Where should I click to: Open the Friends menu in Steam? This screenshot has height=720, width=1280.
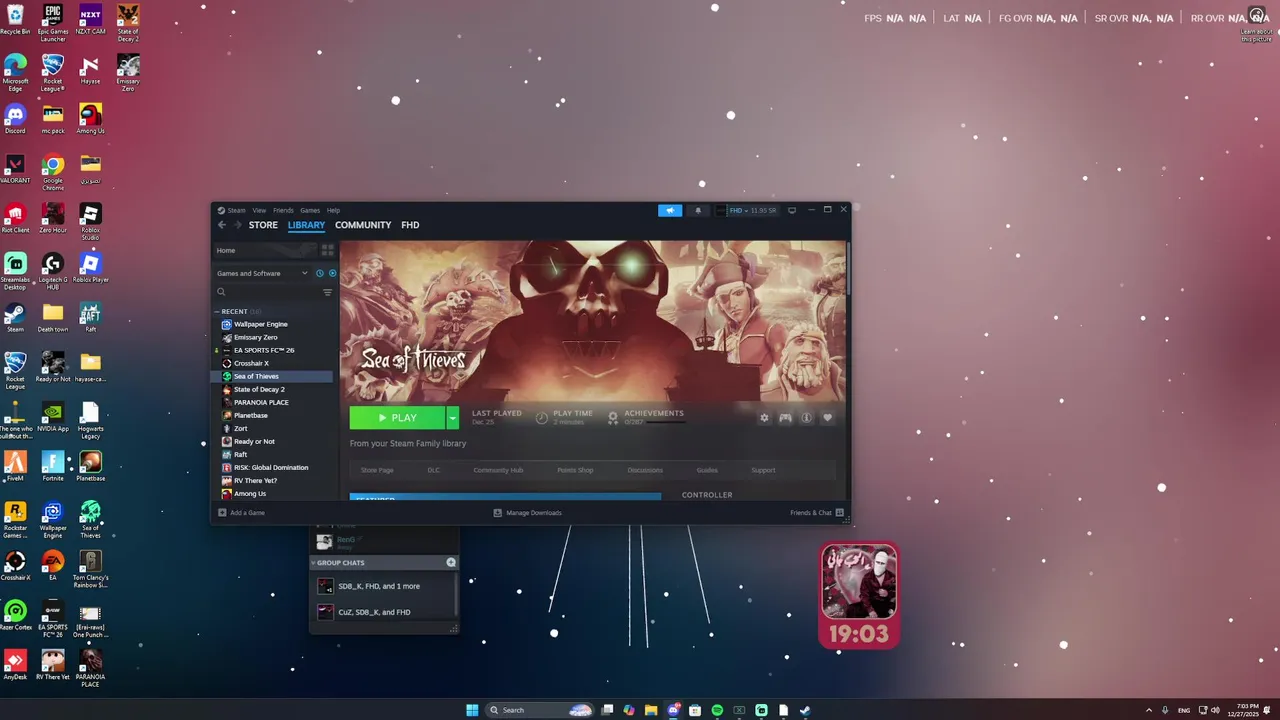coord(283,210)
